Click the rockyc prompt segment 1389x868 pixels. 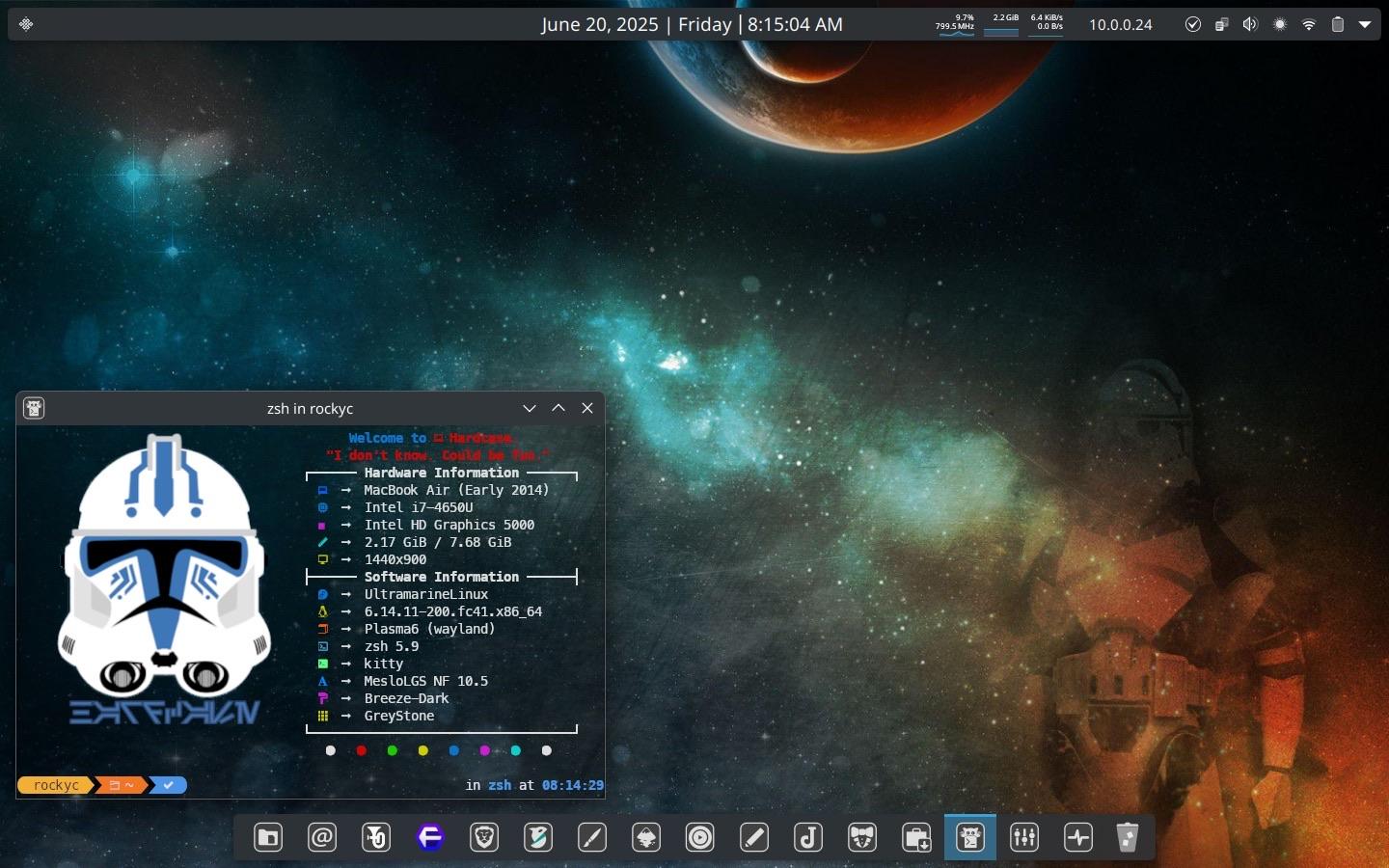pyautogui.click(x=56, y=785)
